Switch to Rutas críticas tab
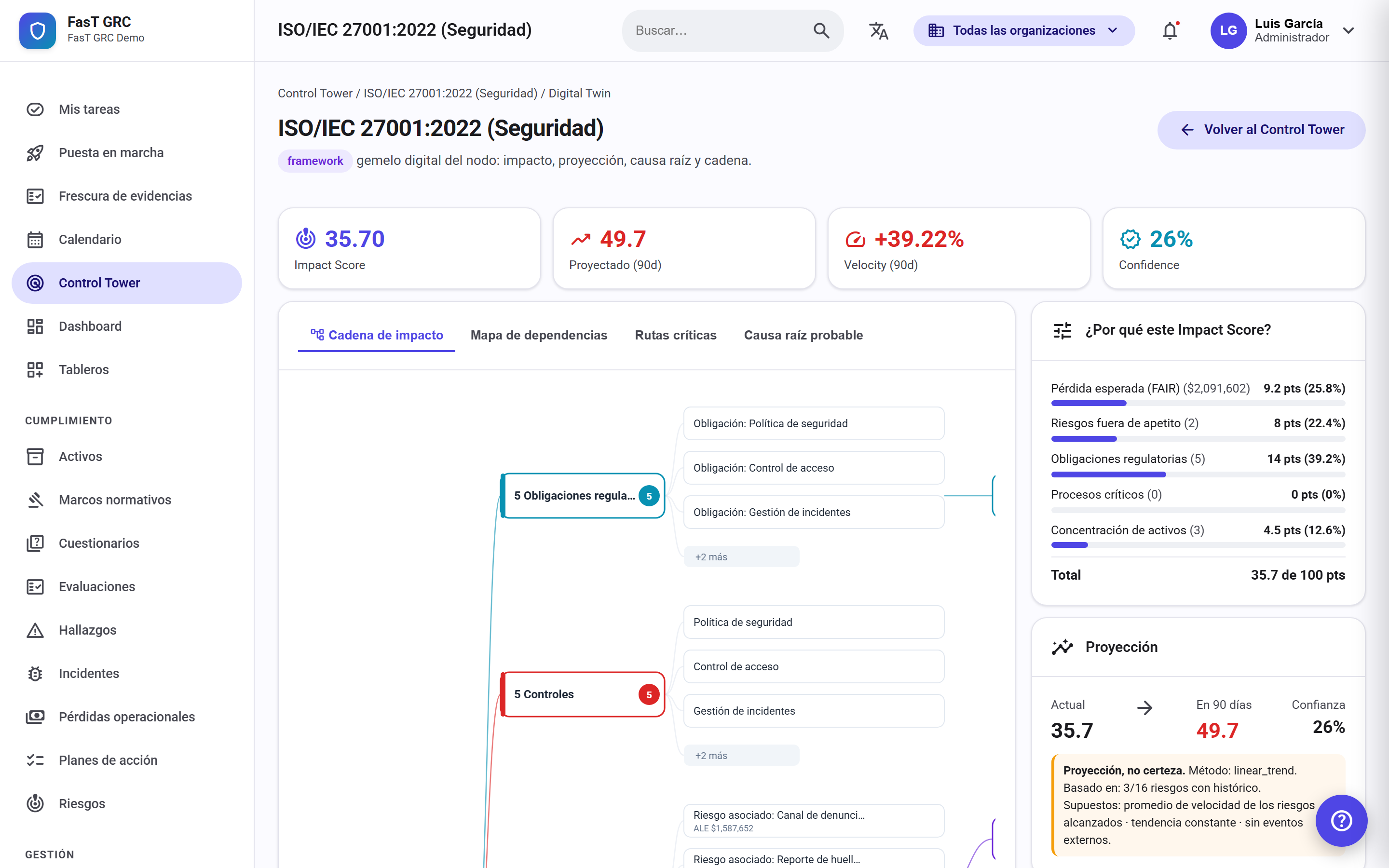Viewport: 1389px width, 868px height. click(676, 335)
